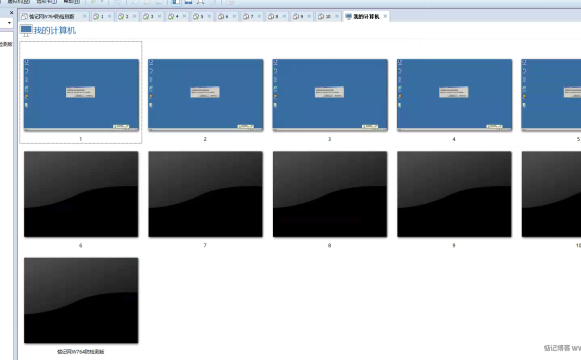
Task: Toggle the thumbnail bar toolbar icon
Action: [x=189, y=2]
